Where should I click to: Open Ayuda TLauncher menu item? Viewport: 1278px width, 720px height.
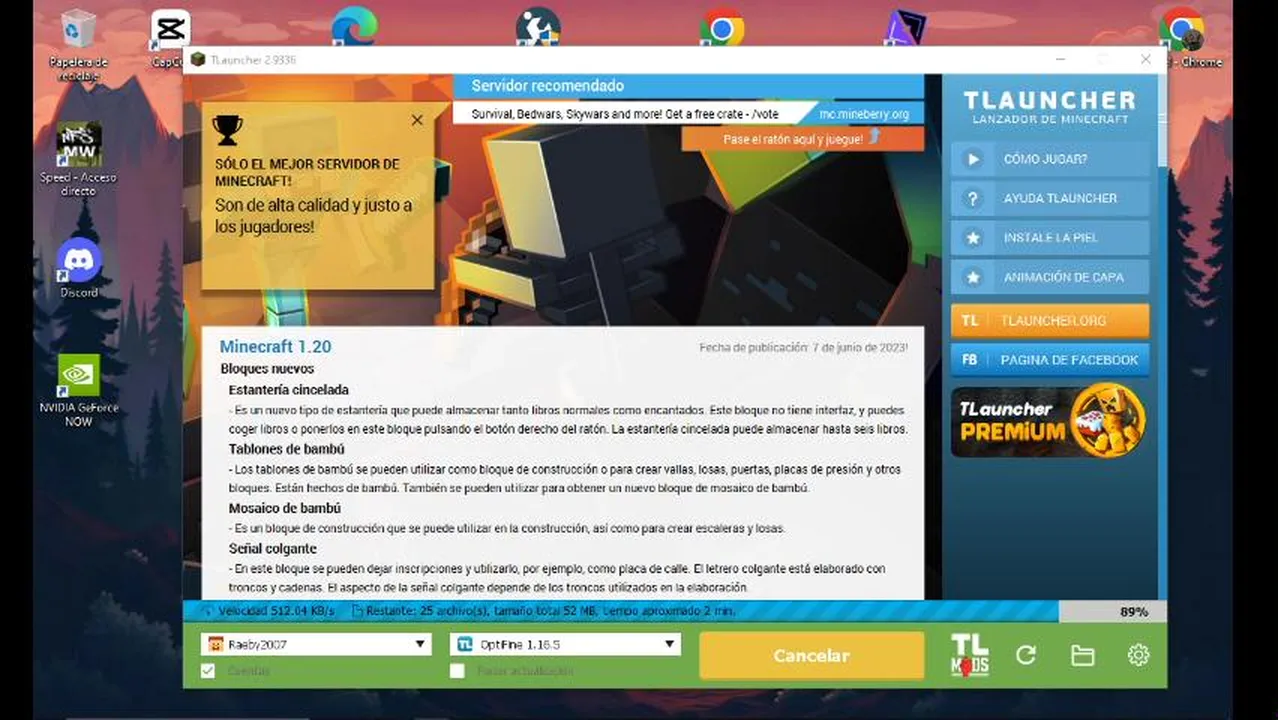(x=1050, y=198)
